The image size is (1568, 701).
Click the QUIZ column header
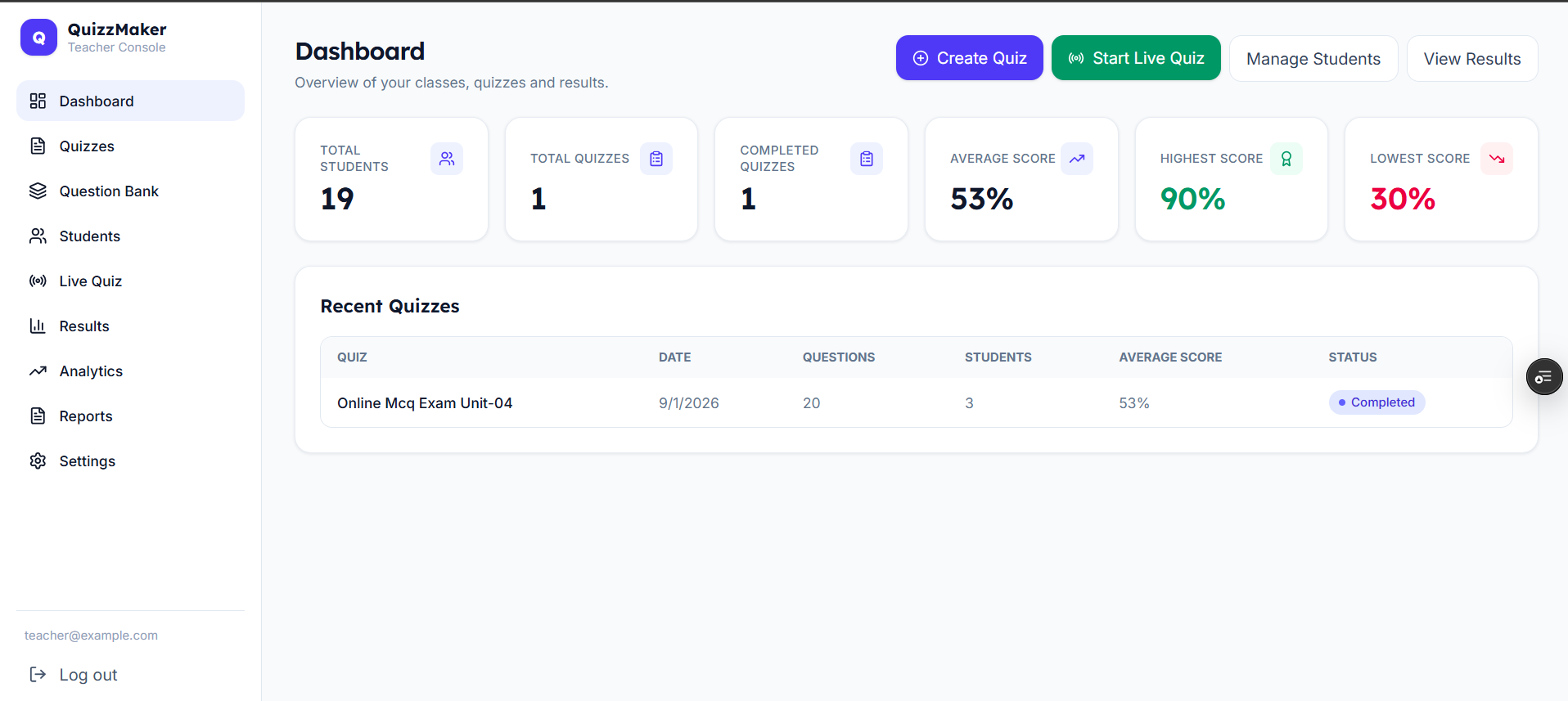352,357
